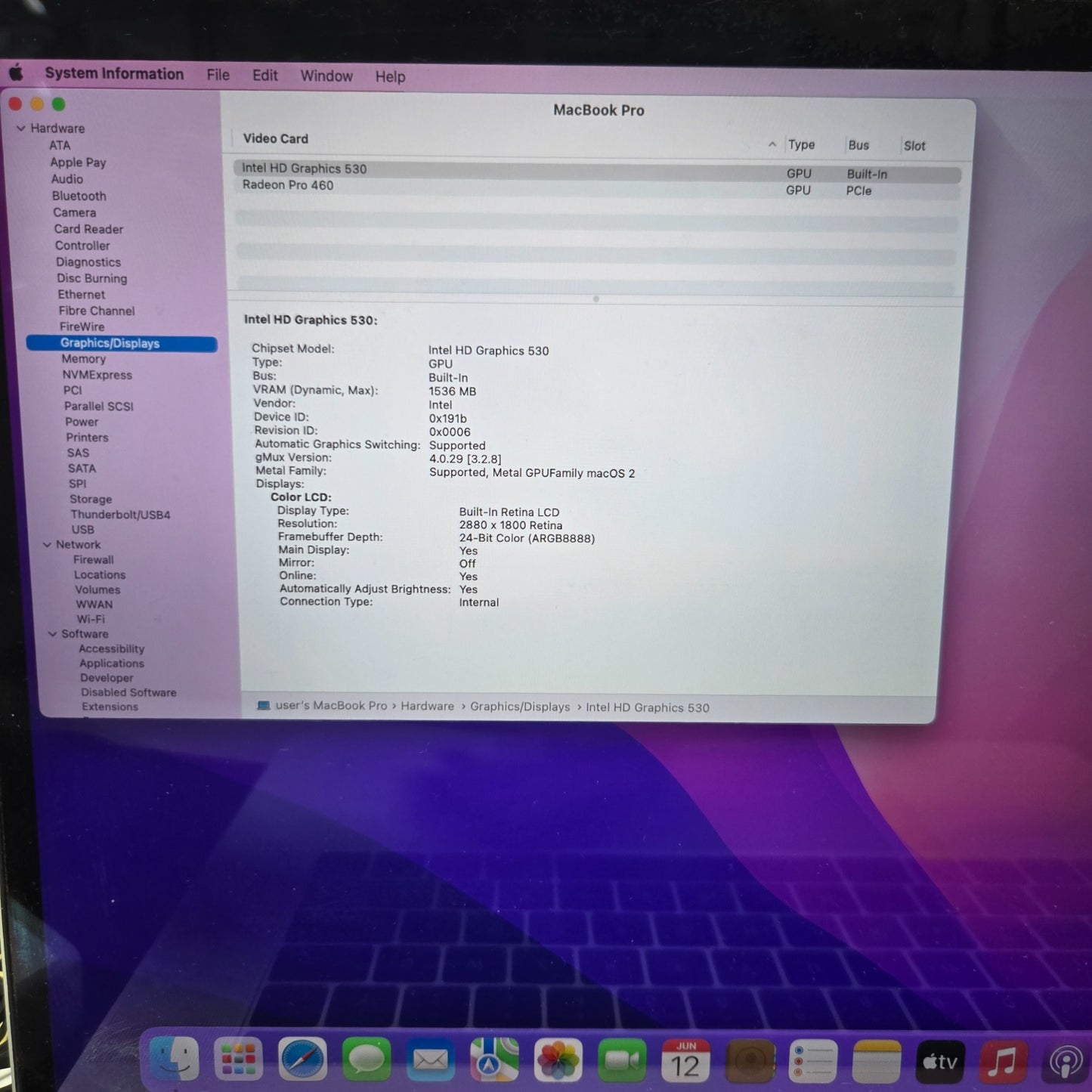The image size is (1092, 1092).
Task: Open Safari from the Dock
Action: point(302,1059)
